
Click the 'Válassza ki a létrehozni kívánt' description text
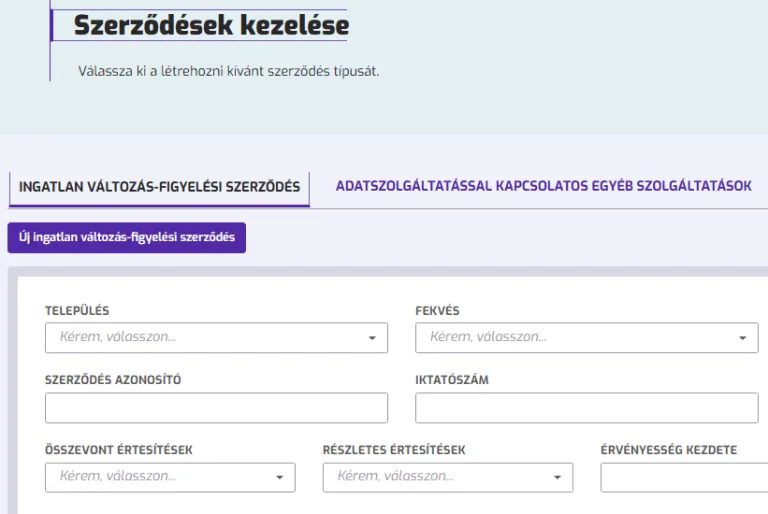(x=229, y=72)
